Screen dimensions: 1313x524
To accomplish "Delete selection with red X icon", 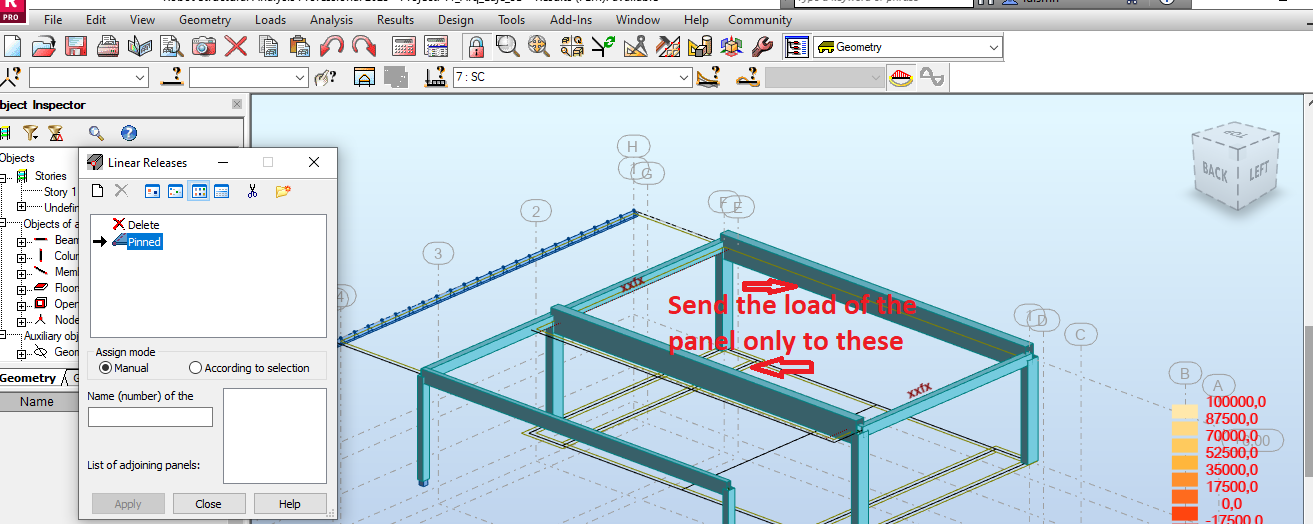I will [236, 46].
